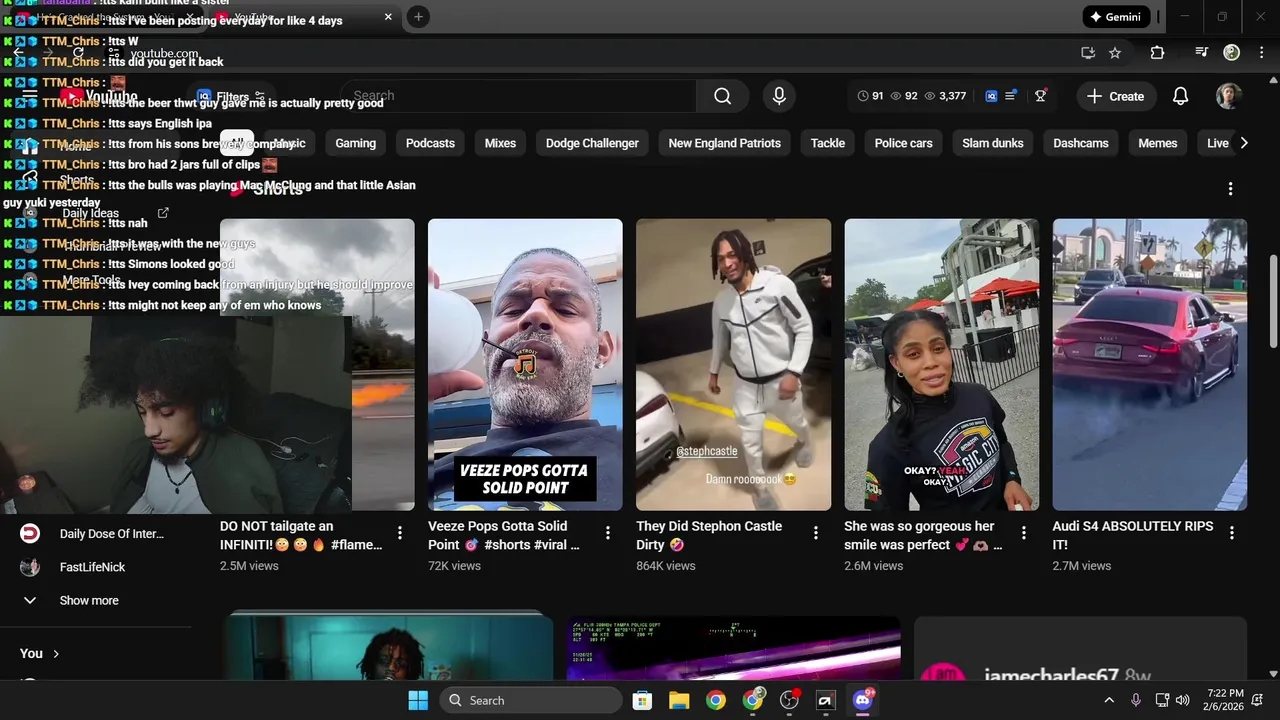Click the Create button
Screen dimensions: 1280x720
(1115, 96)
